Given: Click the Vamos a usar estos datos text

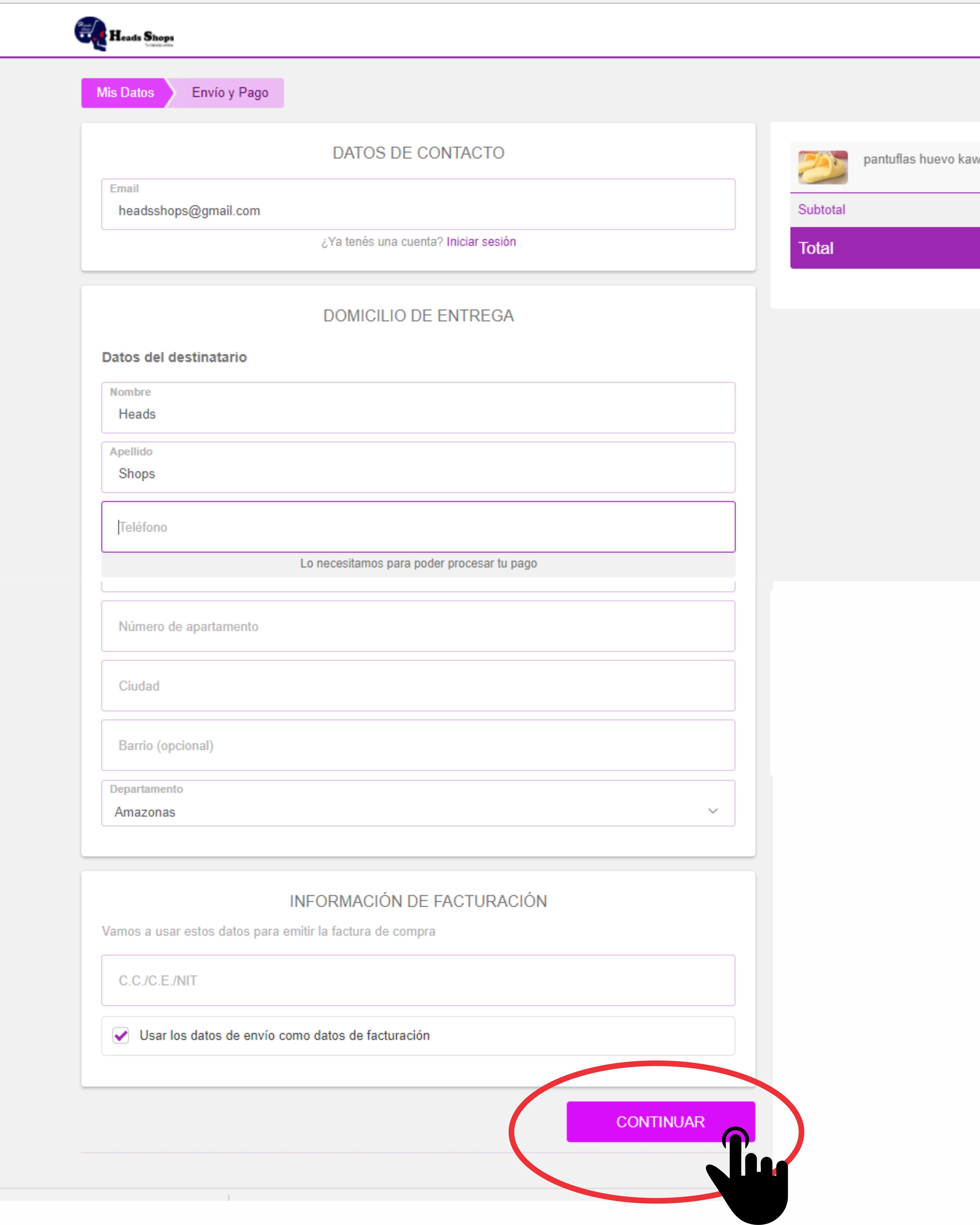Looking at the screenshot, I should tap(269, 932).
